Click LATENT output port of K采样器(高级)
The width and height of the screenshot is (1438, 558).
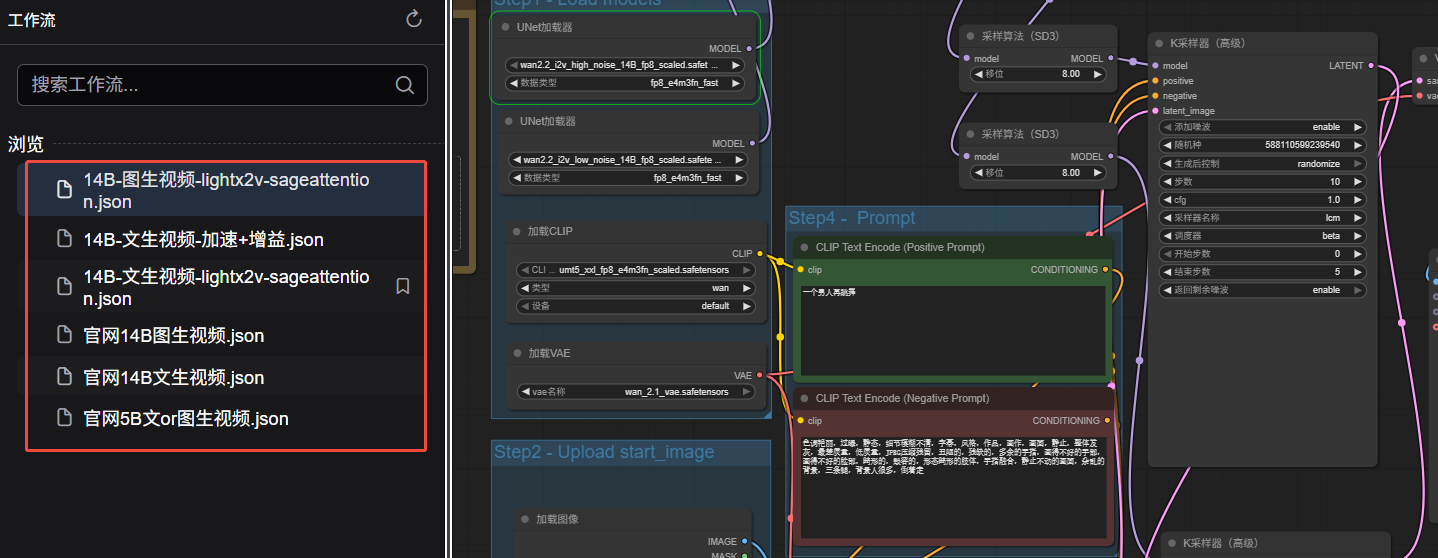(x=1370, y=66)
